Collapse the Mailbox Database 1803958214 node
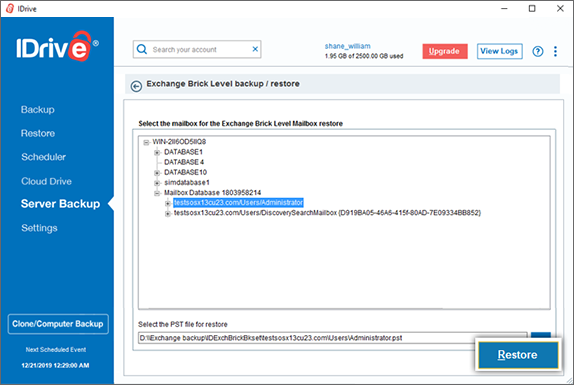The width and height of the screenshot is (574, 385). pyautogui.click(x=157, y=193)
